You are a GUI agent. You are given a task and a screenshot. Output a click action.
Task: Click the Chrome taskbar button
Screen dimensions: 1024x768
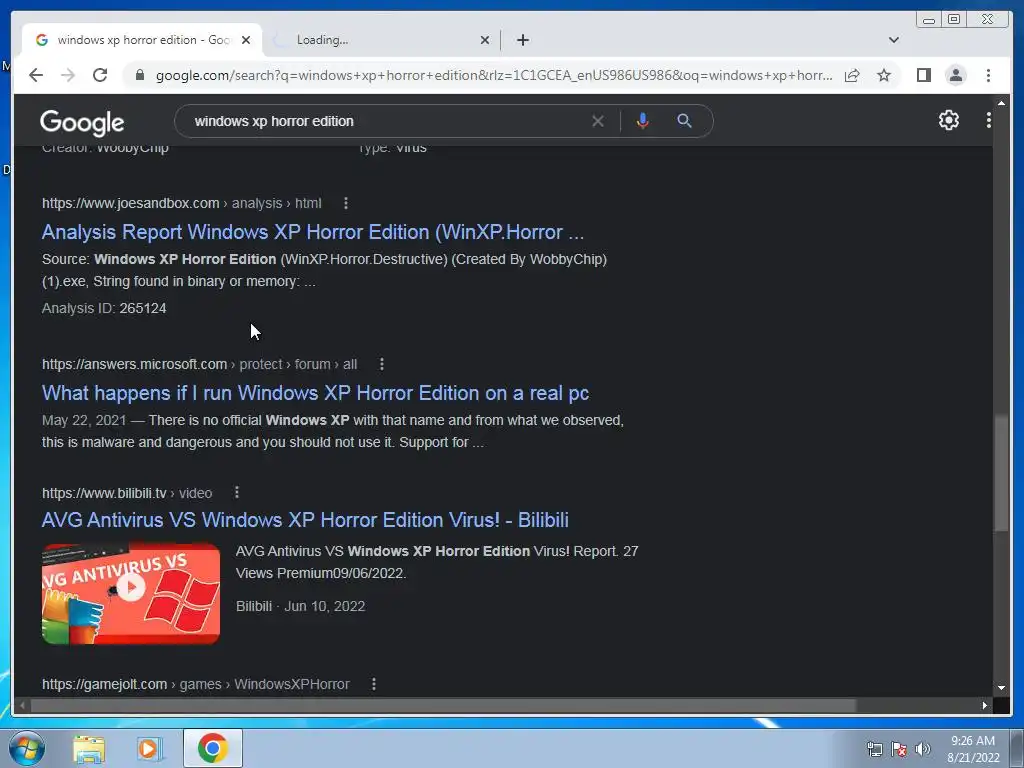pyautogui.click(x=212, y=748)
